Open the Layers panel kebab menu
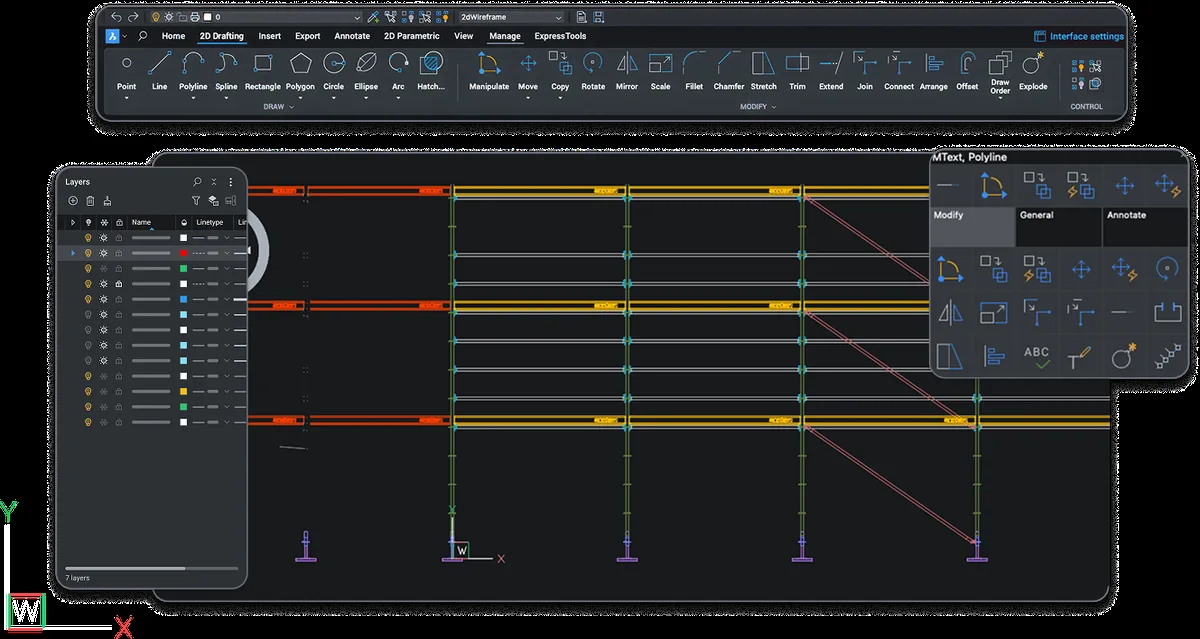This screenshot has height=639, width=1200. point(231,182)
